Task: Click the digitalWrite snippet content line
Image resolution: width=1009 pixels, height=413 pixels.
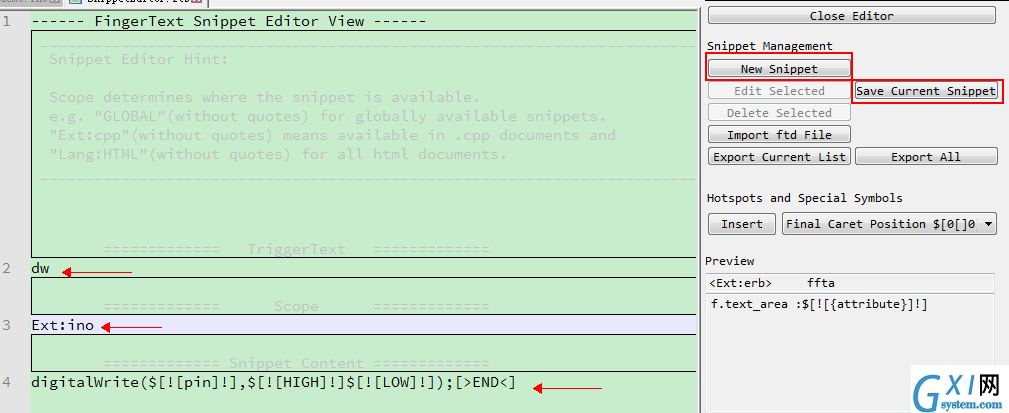Action: 363,382
